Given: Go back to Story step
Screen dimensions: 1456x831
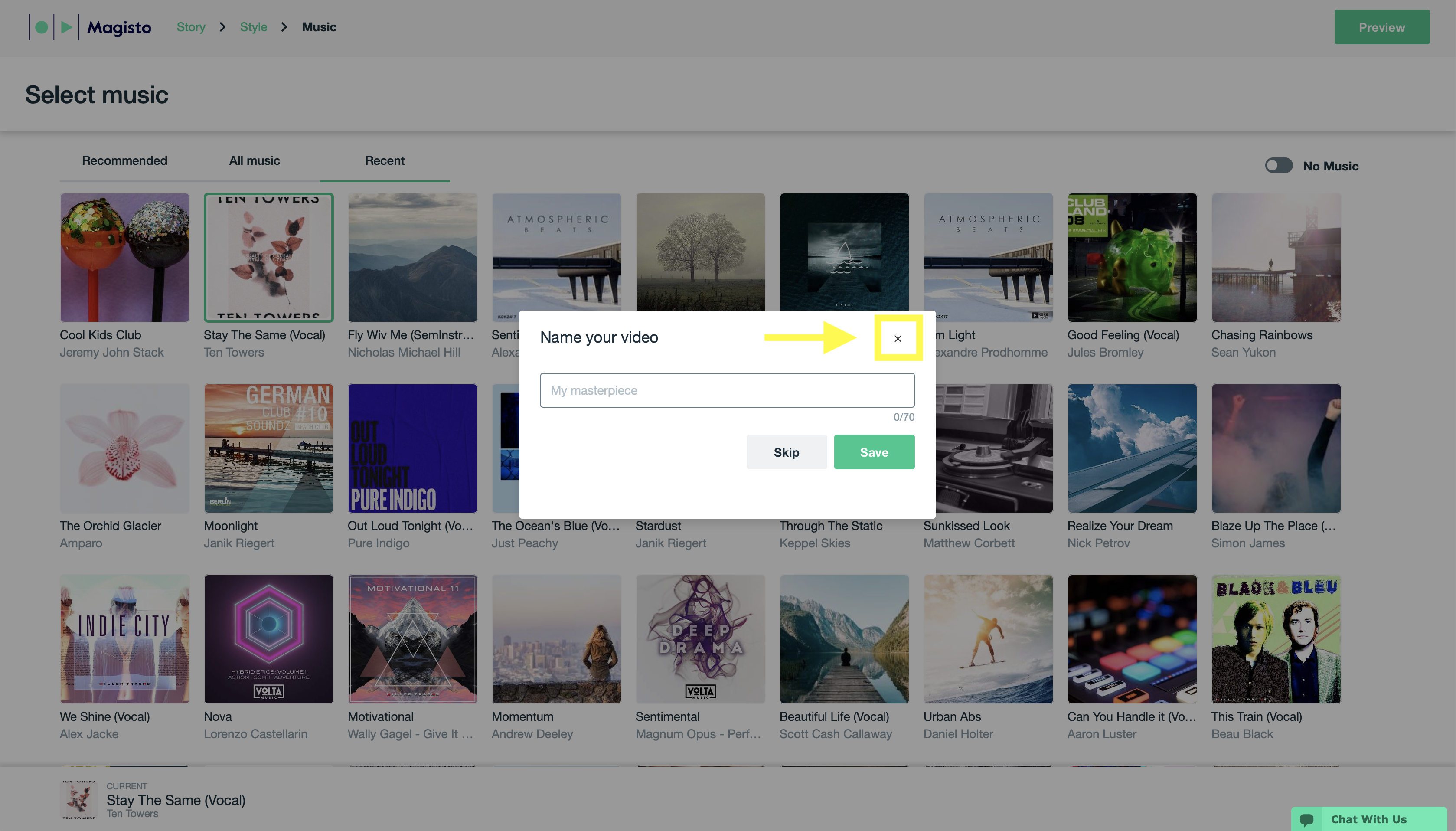Looking at the screenshot, I should [x=190, y=27].
